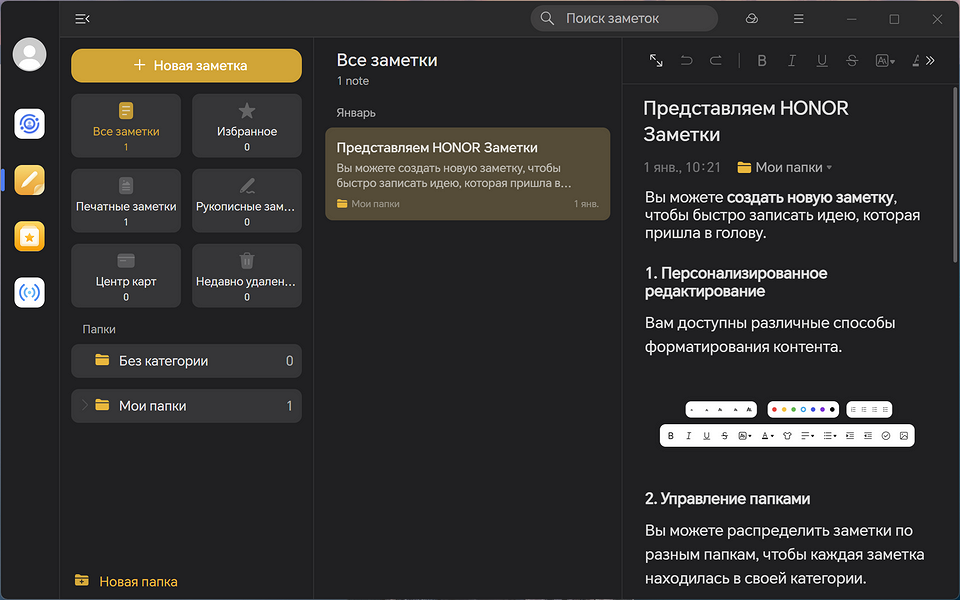960x600 pixels.
Task: Open the text highlight style dropdown
Action: 885,61
